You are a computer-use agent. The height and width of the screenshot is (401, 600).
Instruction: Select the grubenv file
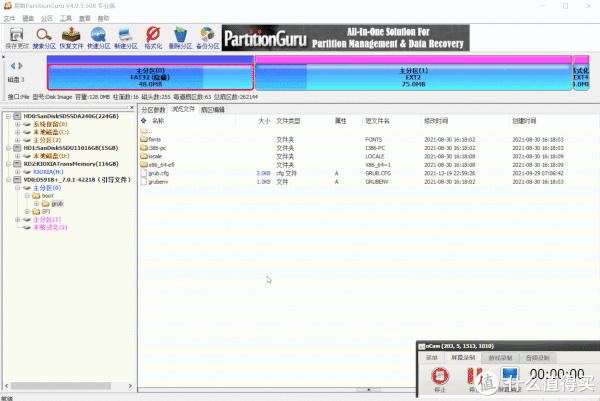tap(154, 181)
